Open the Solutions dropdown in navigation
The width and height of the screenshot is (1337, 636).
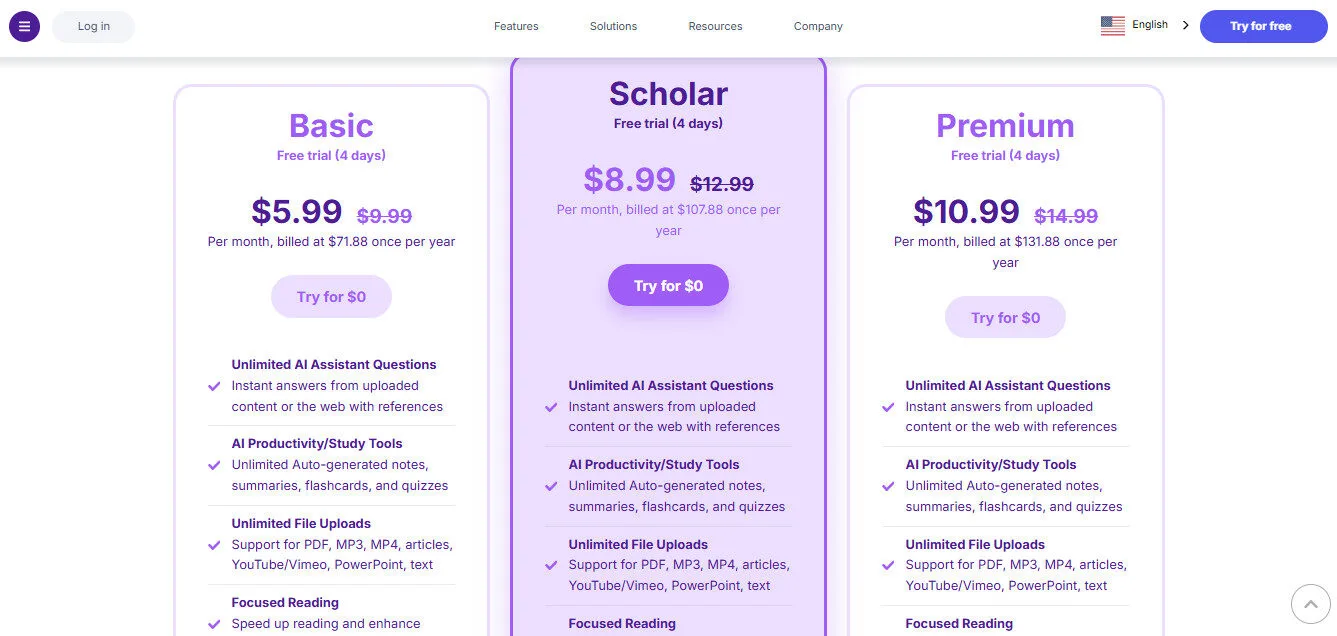coord(613,26)
